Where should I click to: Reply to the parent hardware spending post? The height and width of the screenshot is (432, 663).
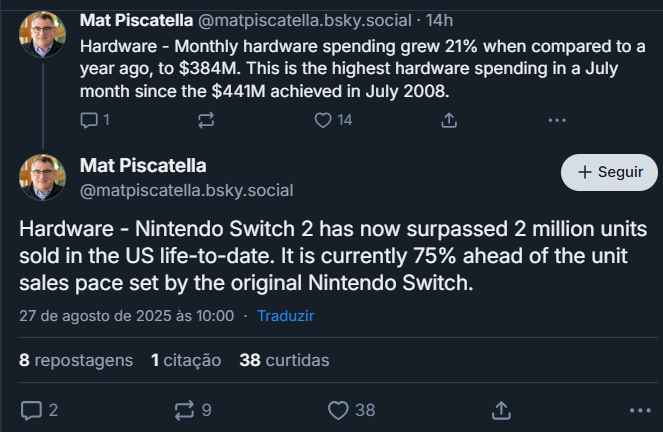pyautogui.click(x=95, y=120)
